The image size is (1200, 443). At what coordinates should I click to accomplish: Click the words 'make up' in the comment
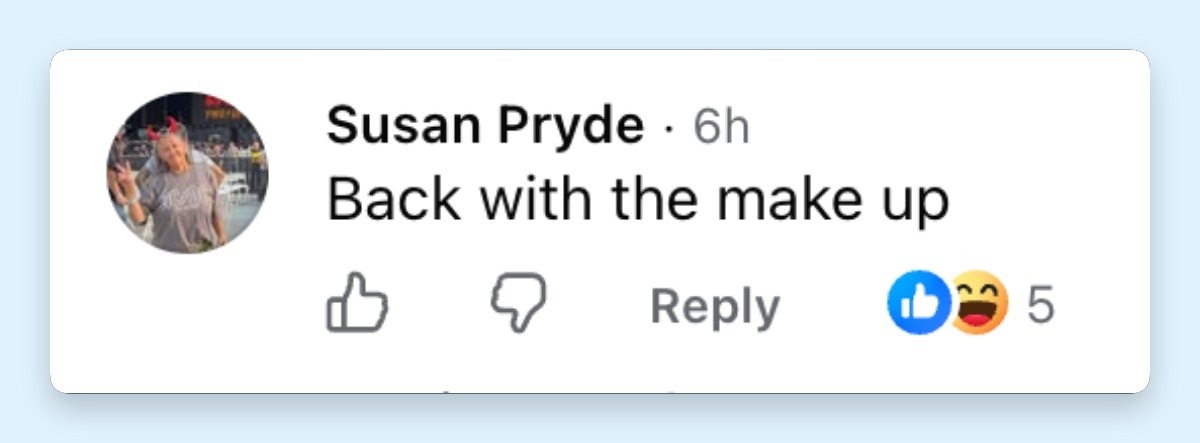(x=841, y=203)
